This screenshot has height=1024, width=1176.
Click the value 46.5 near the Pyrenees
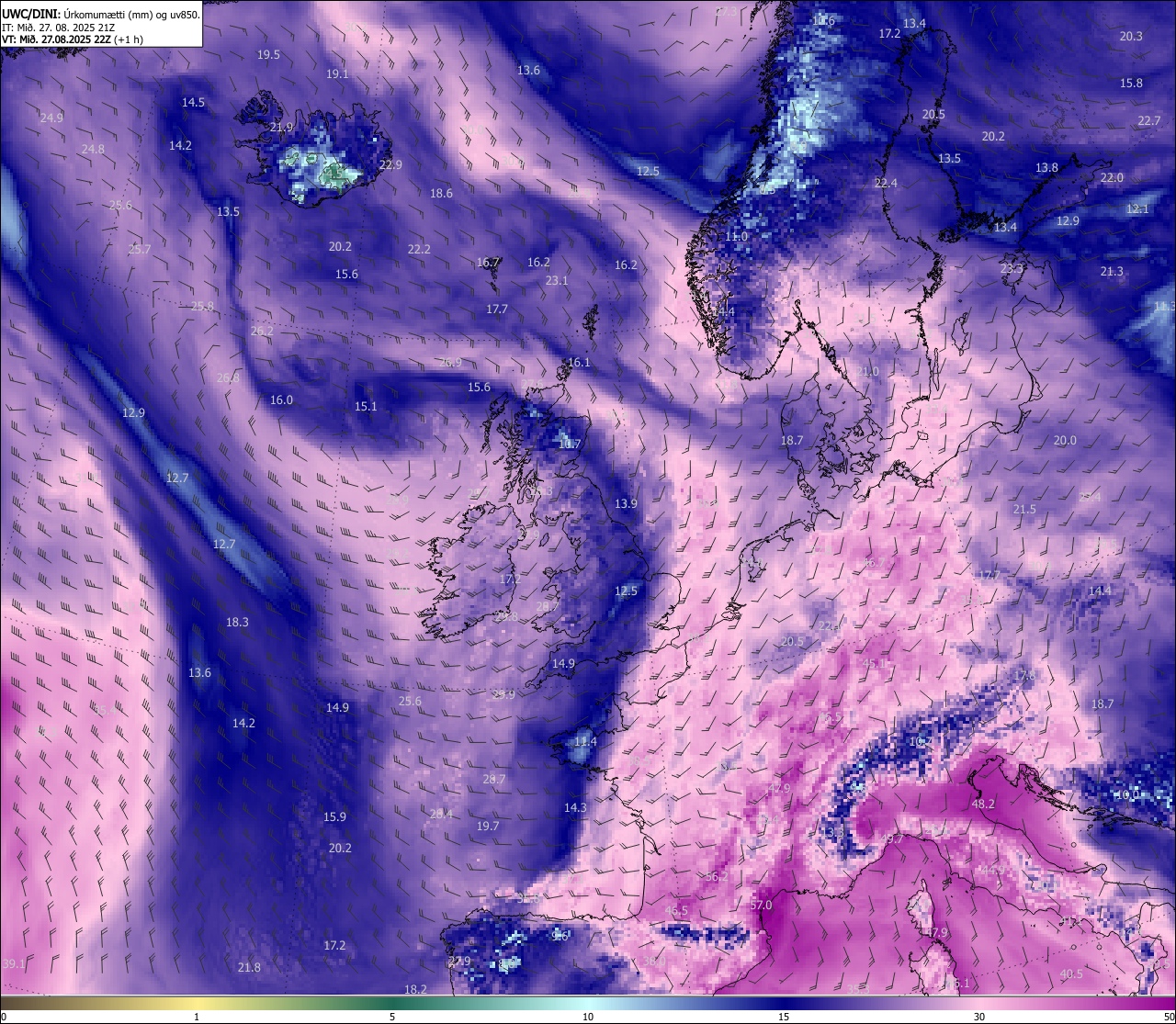coord(676,911)
